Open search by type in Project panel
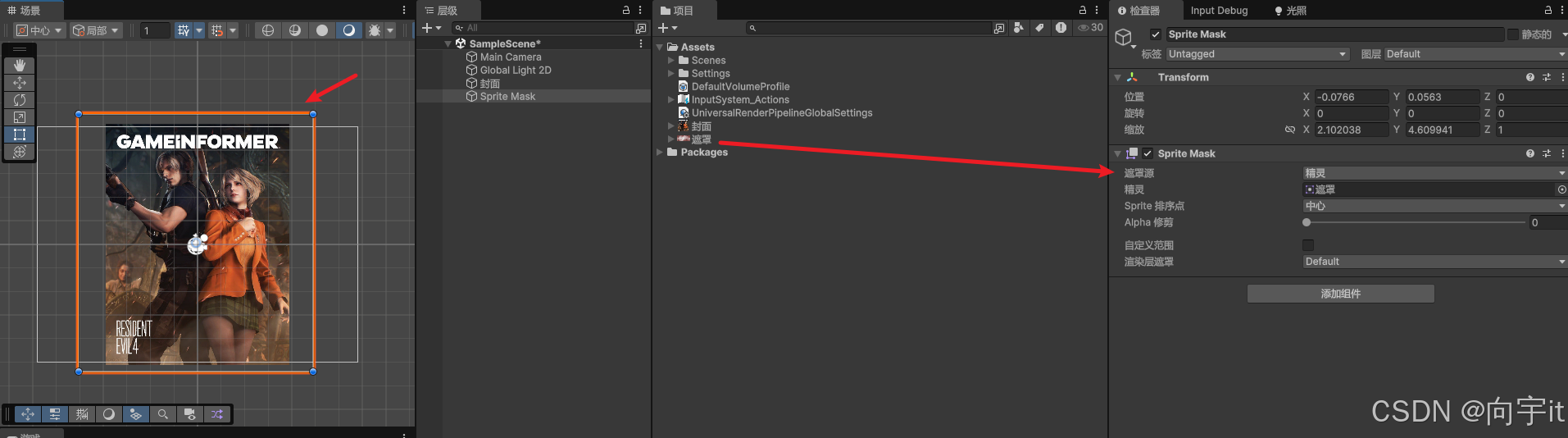The height and width of the screenshot is (438, 1568). [x=1018, y=28]
